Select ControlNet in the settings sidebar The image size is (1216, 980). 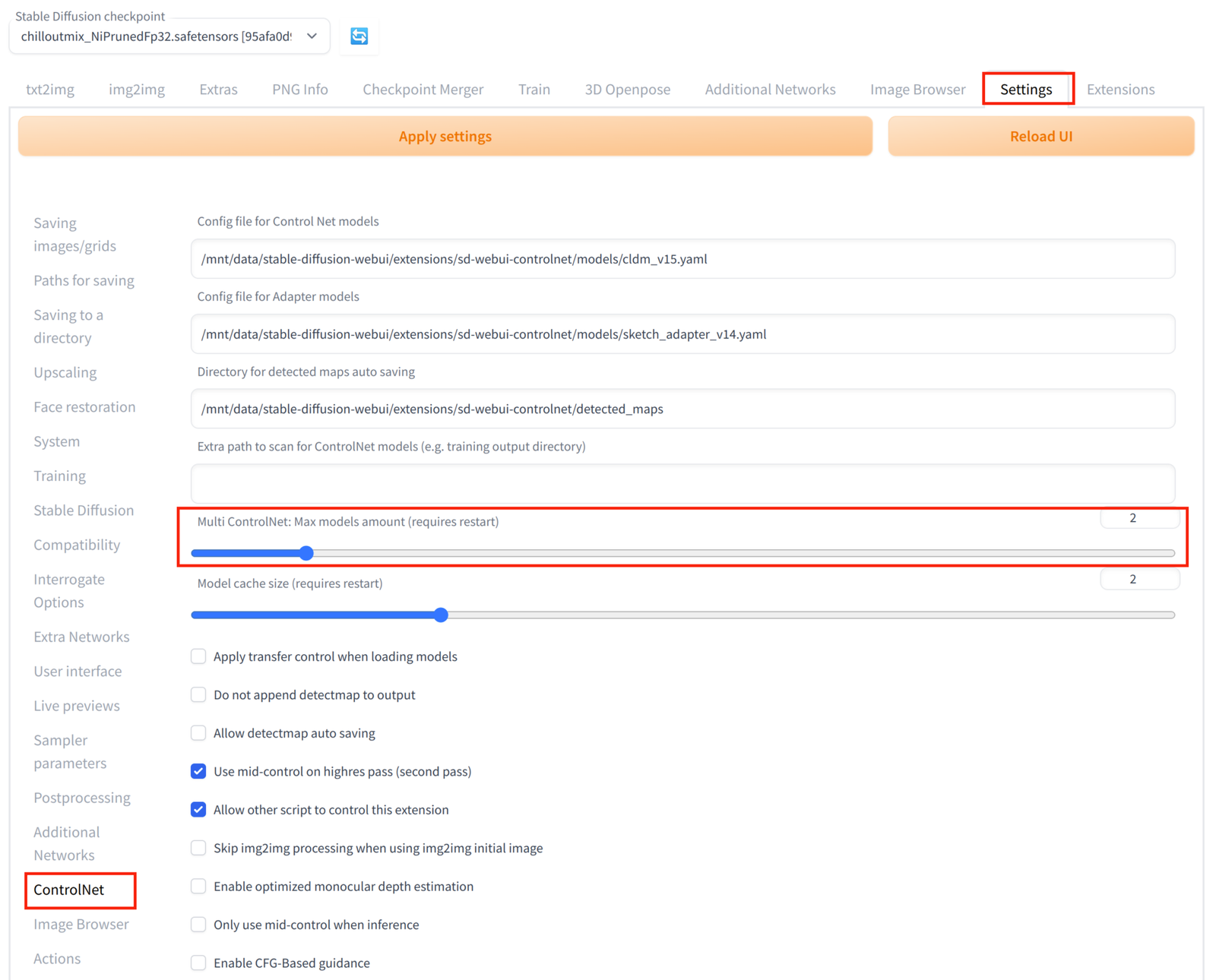pyautogui.click(x=68, y=890)
